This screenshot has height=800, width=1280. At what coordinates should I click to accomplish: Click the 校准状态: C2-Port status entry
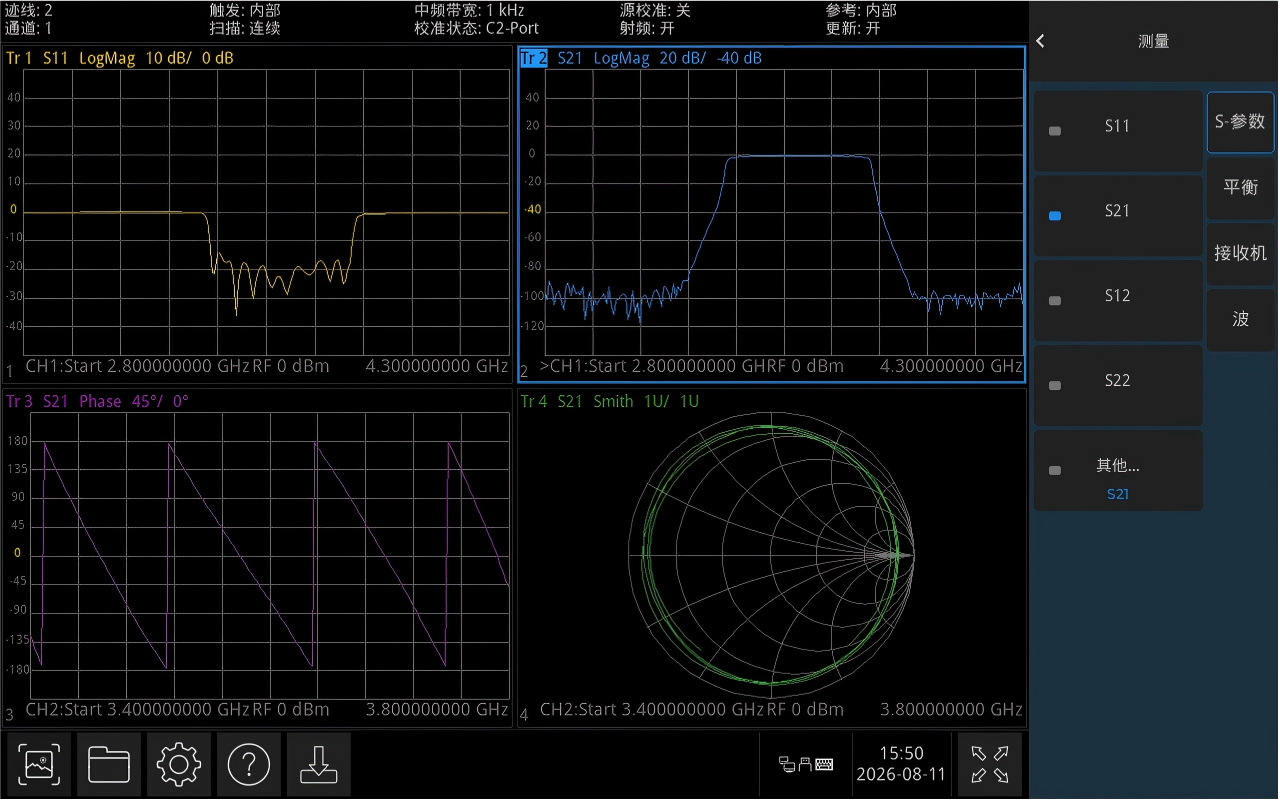(x=477, y=28)
